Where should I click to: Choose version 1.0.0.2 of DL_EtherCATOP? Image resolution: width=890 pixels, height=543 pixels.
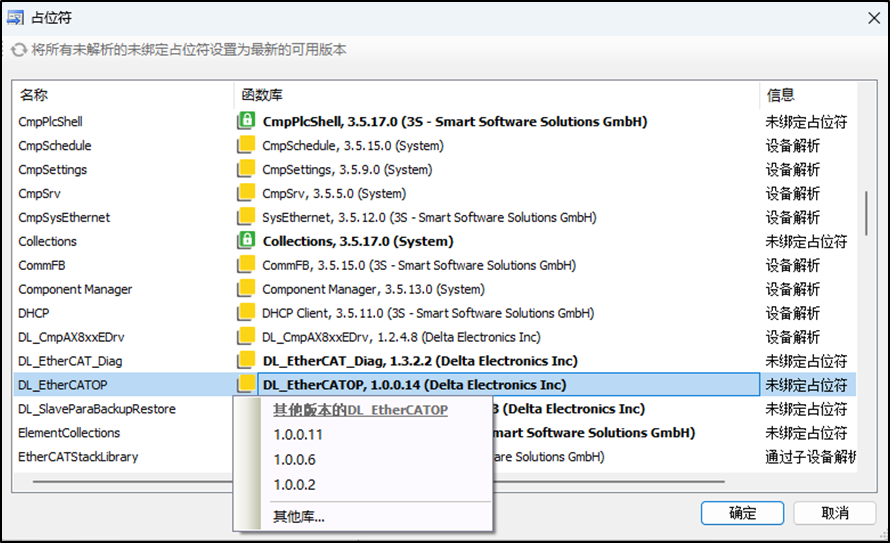[294, 485]
